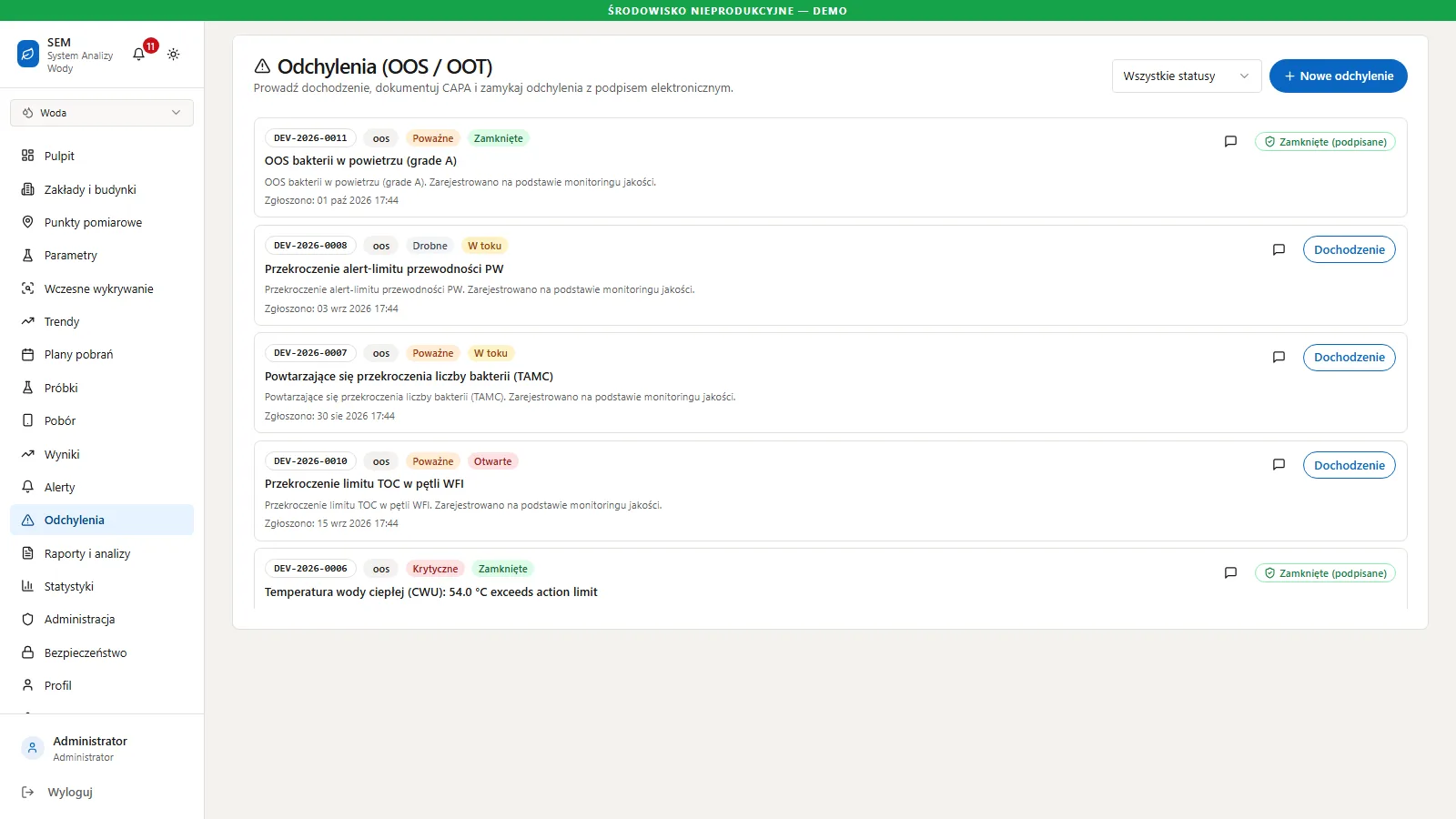This screenshot has height=819, width=1456.
Task: Click the Statystyki bar chart icon
Action: click(x=27, y=586)
